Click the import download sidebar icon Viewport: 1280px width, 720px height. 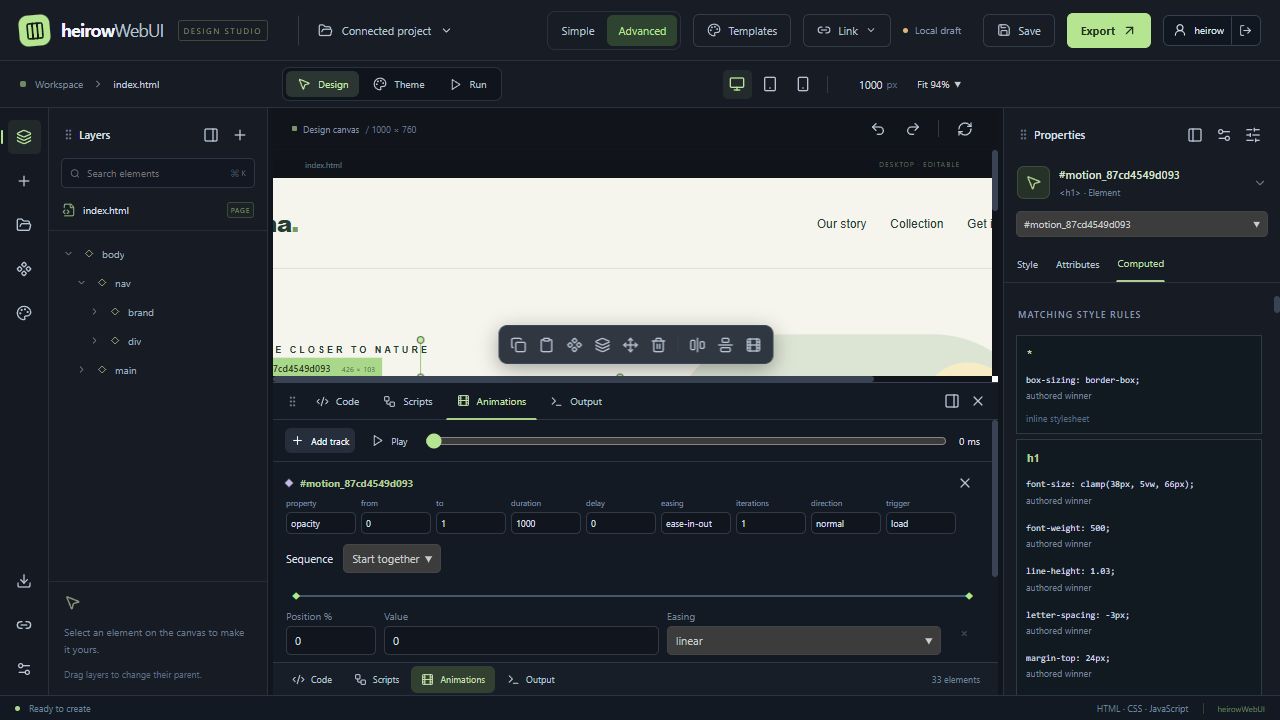pos(24,581)
